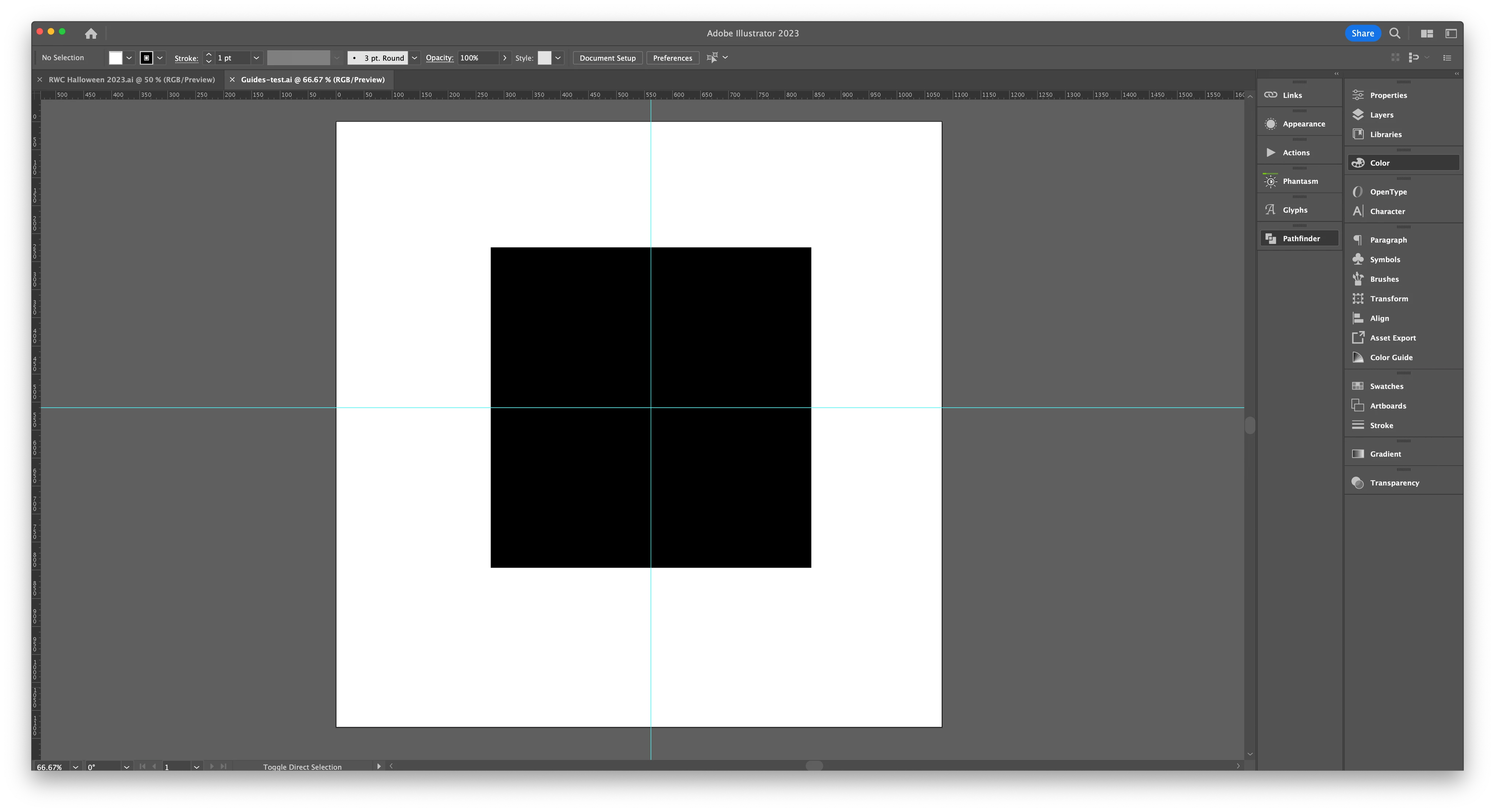
Task: Open the Phantasm panel icon
Action: click(x=1271, y=182)
